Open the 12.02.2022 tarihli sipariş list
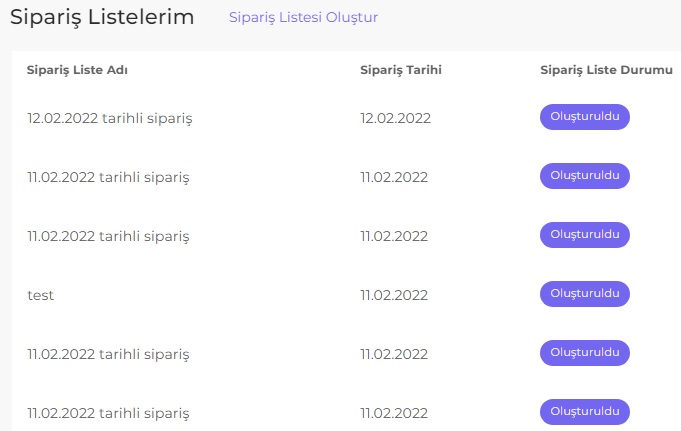 109,118
